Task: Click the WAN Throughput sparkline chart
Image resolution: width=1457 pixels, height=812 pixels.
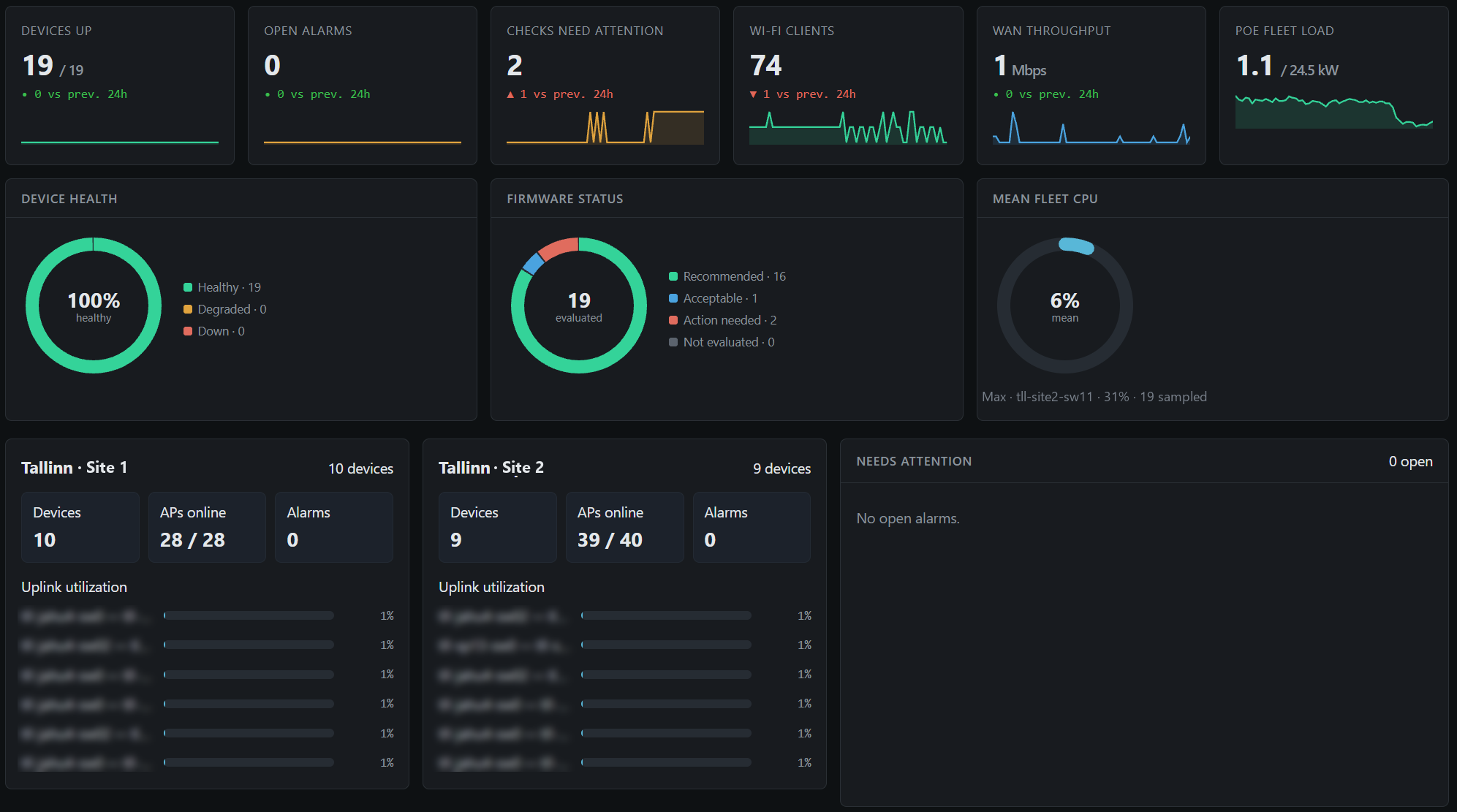Action: click(x=1091, y=127)
